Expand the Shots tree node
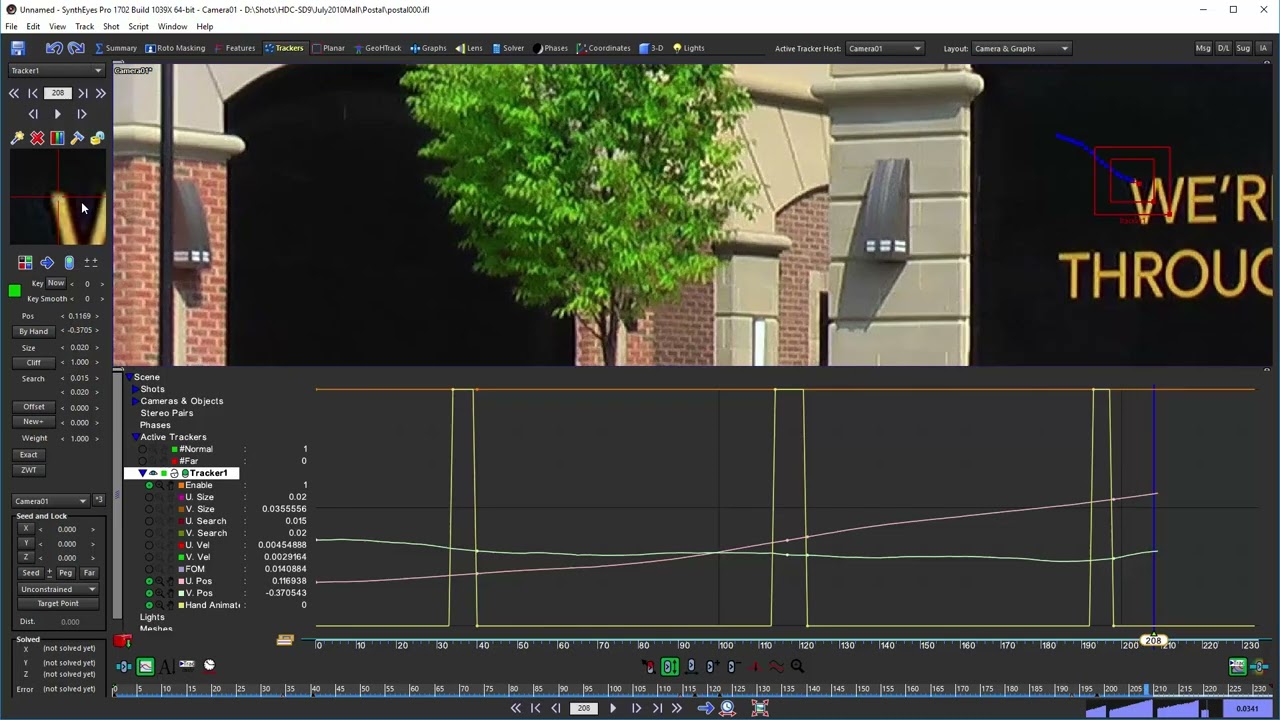This screenshot has height=720, width=1280. (x=135, y=389)
